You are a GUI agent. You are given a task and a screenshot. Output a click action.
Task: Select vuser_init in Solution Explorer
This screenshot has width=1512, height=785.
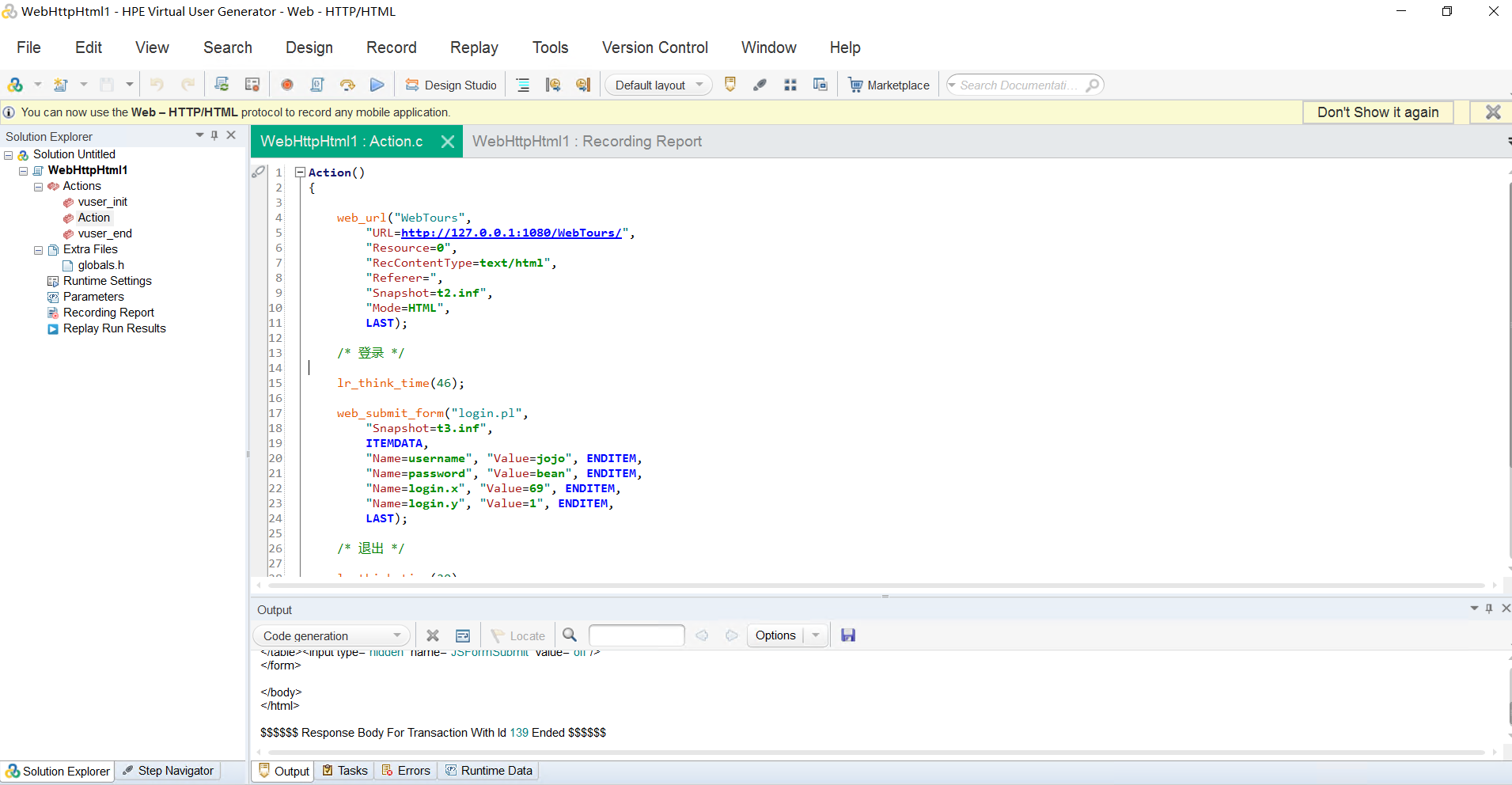(103, 202)
